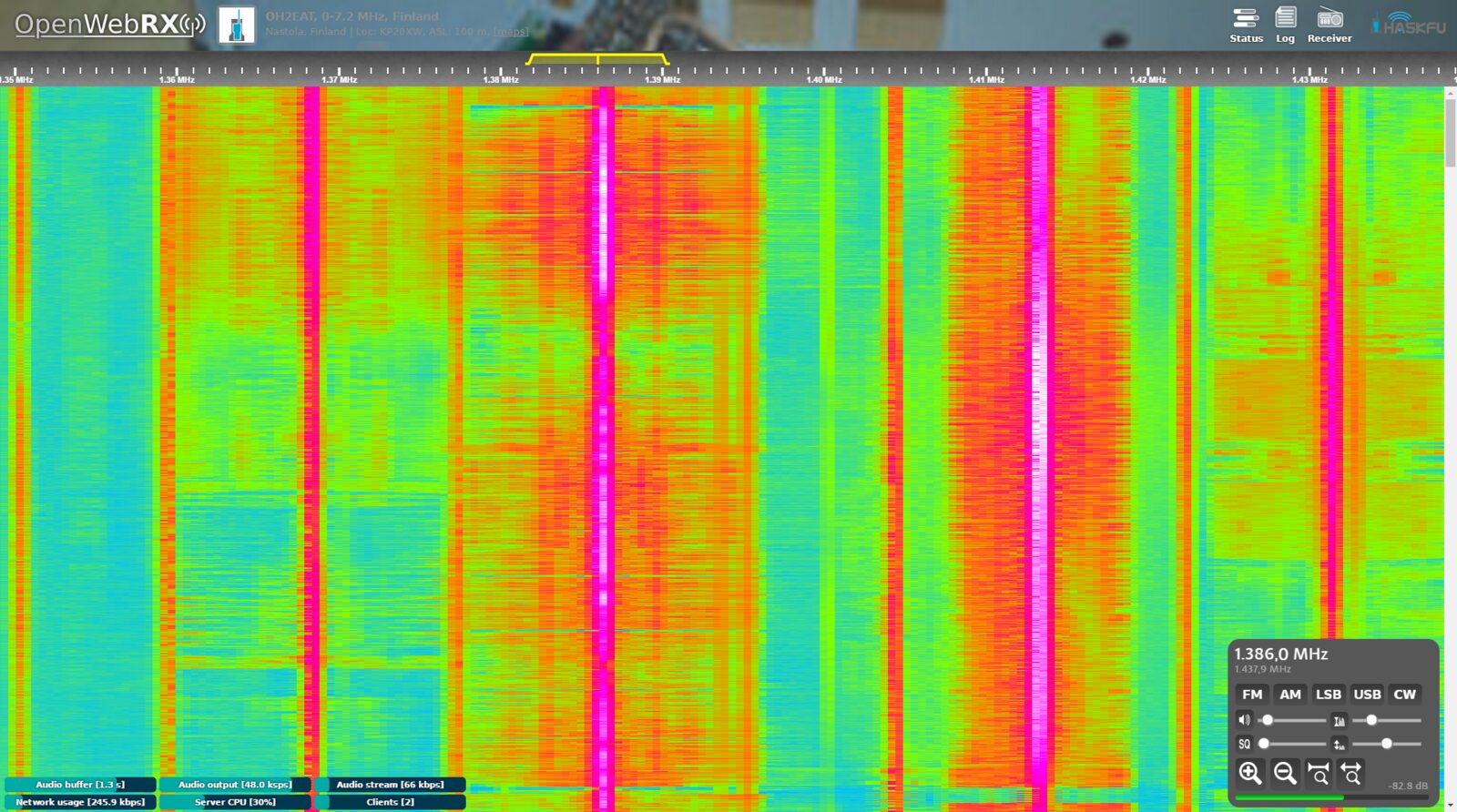Click the OpenWebRX logo

click(x=109, y=25)
